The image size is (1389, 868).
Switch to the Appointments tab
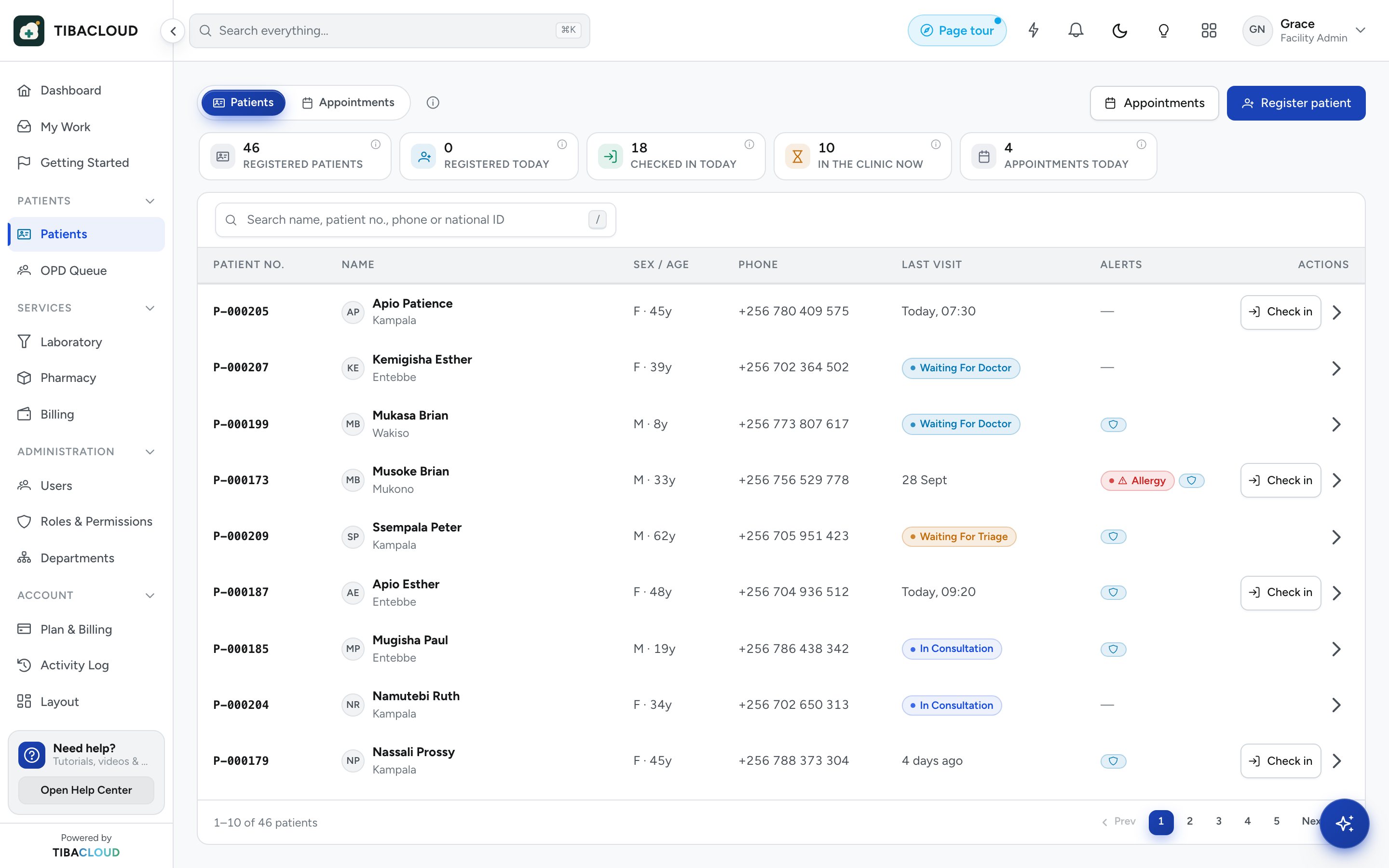[x=348, y=103]
